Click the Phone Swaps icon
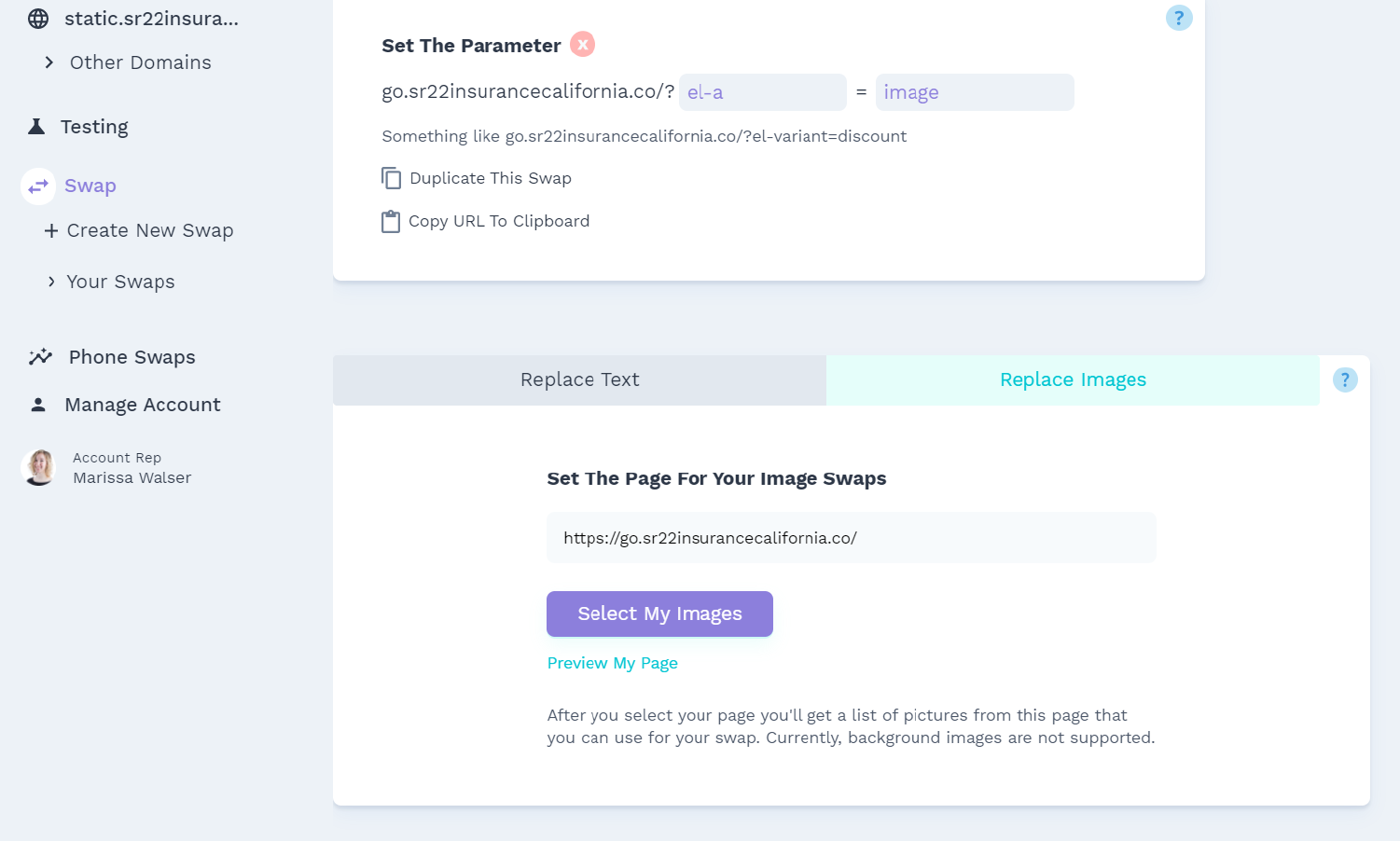Viewport: 1400px width, 841px height. pyautogui.click(x=39, y=356)
